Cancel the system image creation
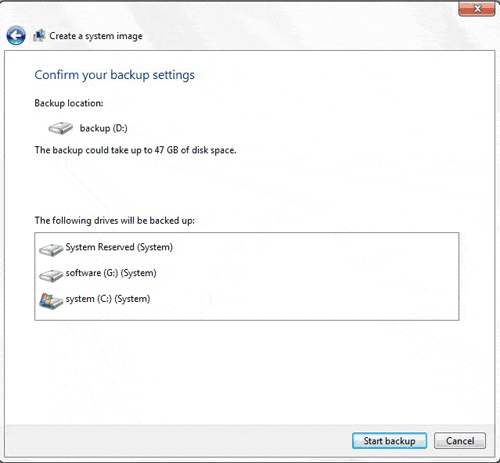The width and height of the screenshot is (500, 463). (460, 441)
